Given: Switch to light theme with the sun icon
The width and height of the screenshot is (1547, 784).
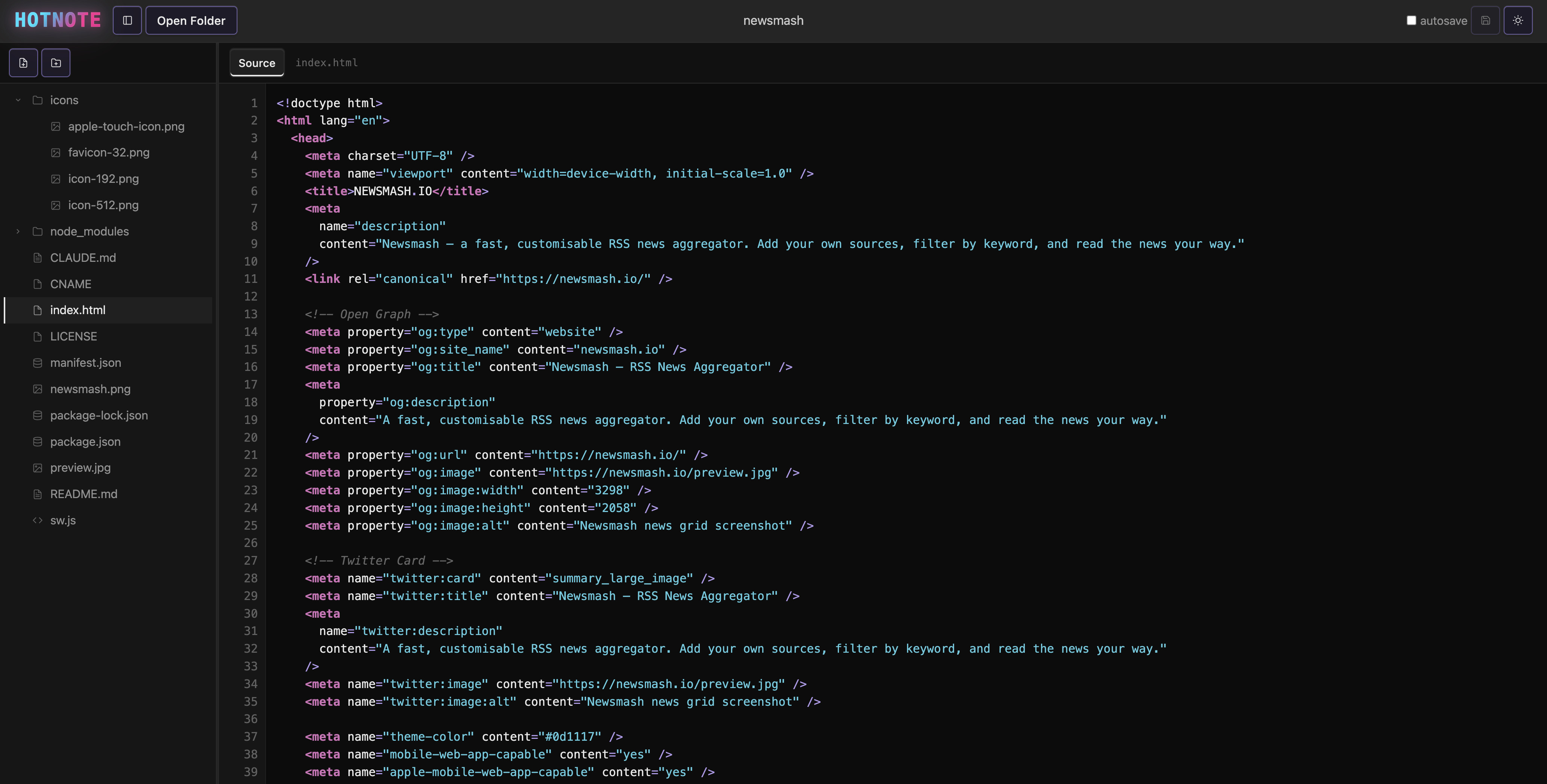Looking at the screenshot, I should [x=1518, y=20].
